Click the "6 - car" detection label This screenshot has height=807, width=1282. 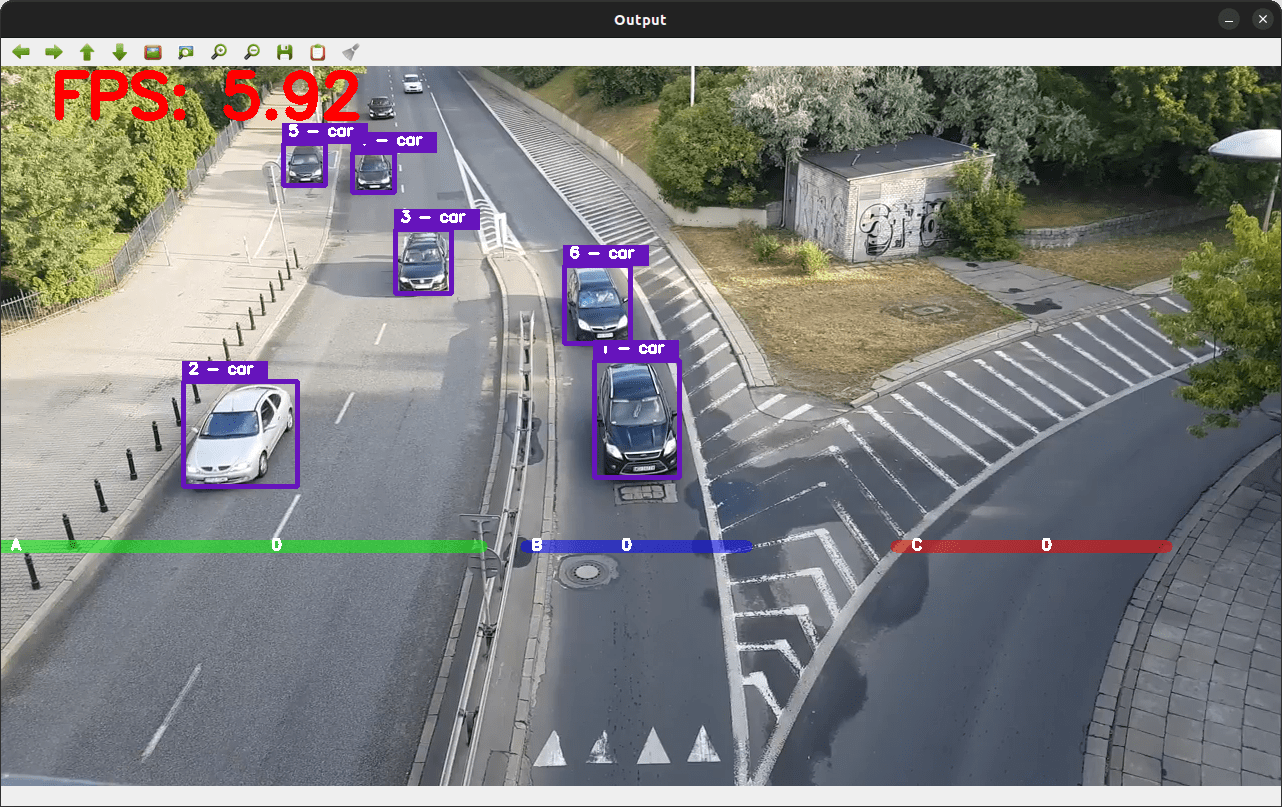pyautogui.click(x=604, y=255)
